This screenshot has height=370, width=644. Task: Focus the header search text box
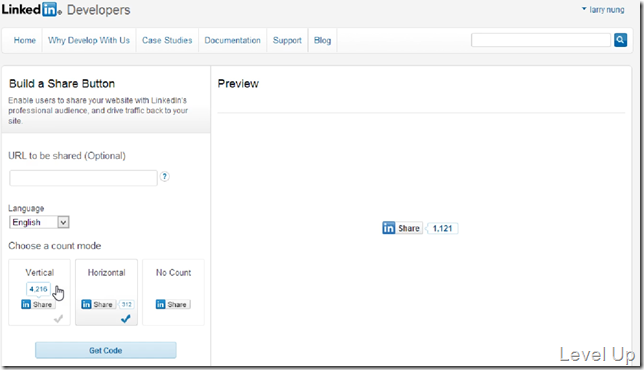point(541,40)
